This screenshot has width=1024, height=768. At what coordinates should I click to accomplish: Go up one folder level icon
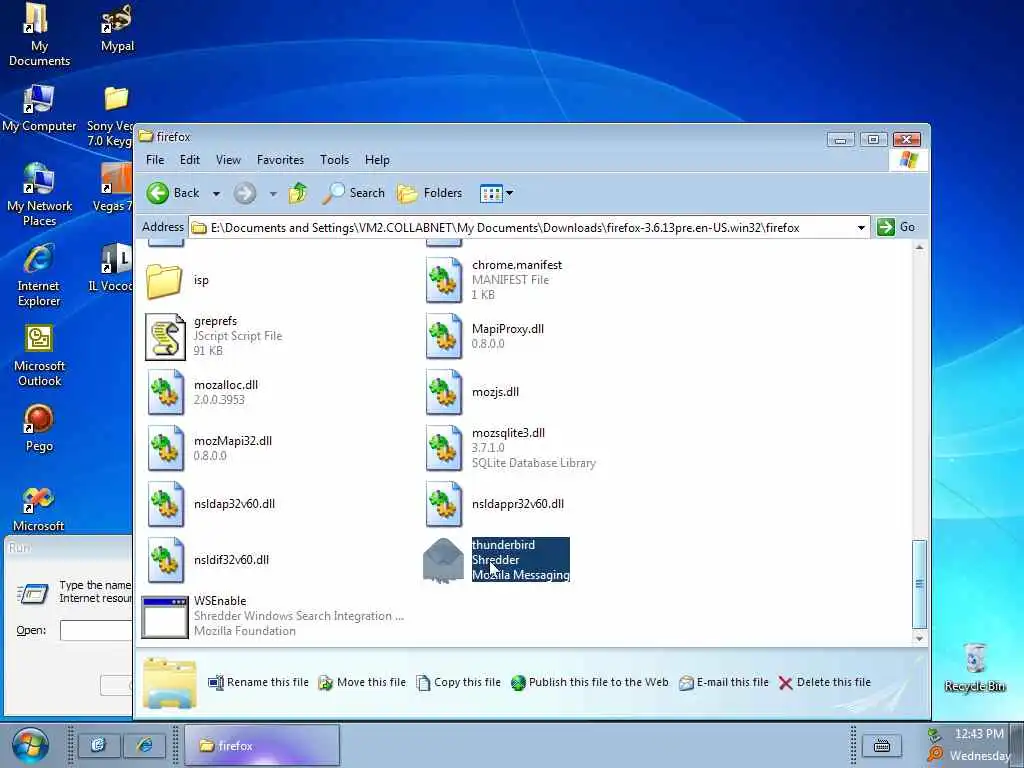[298, 193]
